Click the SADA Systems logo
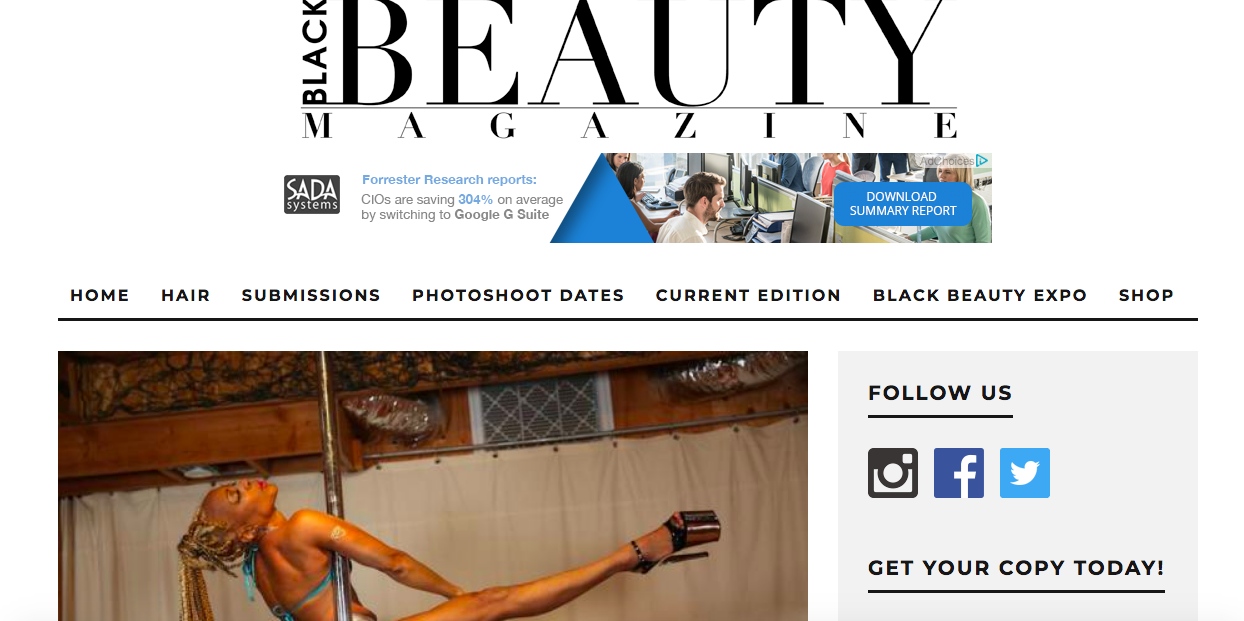This screenshot has height=621, width=1244. click(x=312, y=195)
